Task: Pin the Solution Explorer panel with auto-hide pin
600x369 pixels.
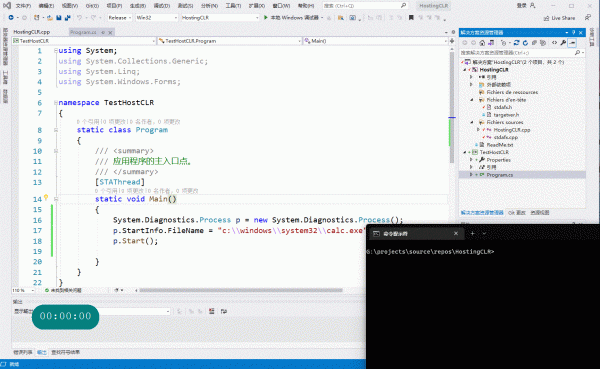Action: tap(573, 33)
